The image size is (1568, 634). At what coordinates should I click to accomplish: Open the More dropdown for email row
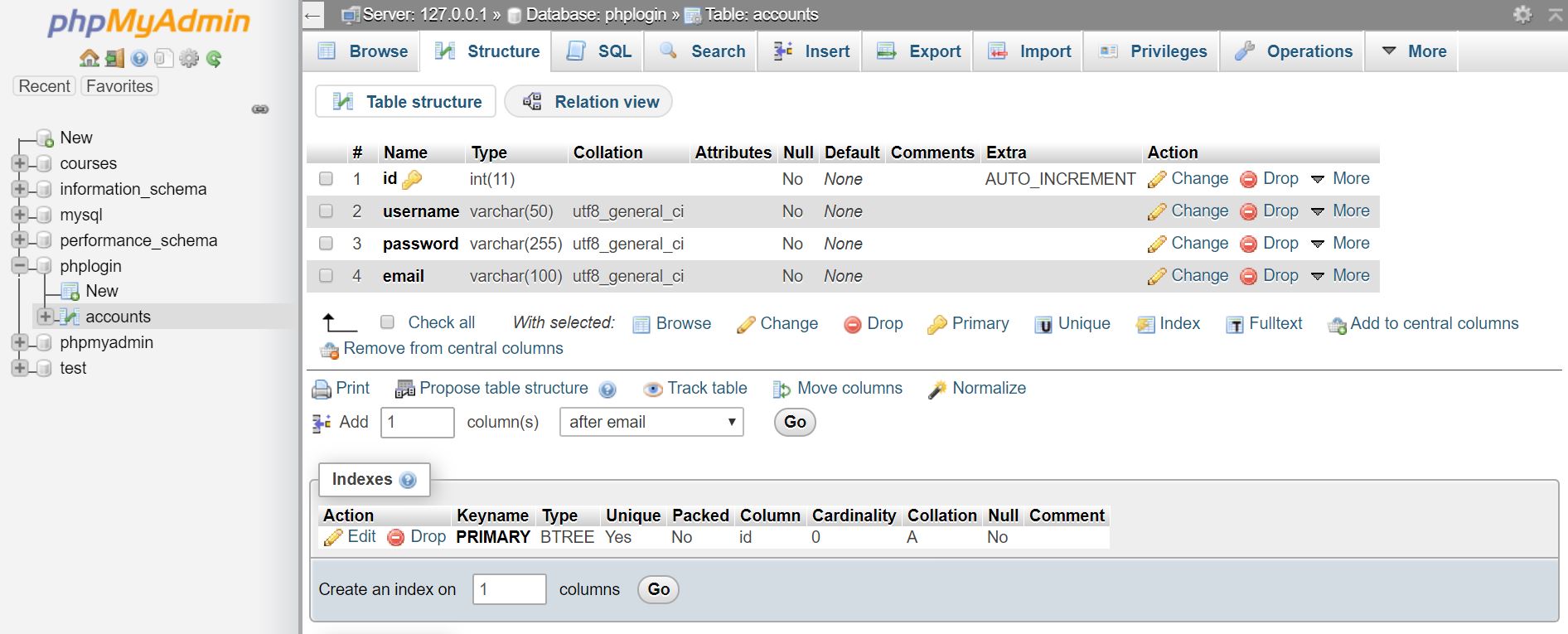tap(1340, 276)
